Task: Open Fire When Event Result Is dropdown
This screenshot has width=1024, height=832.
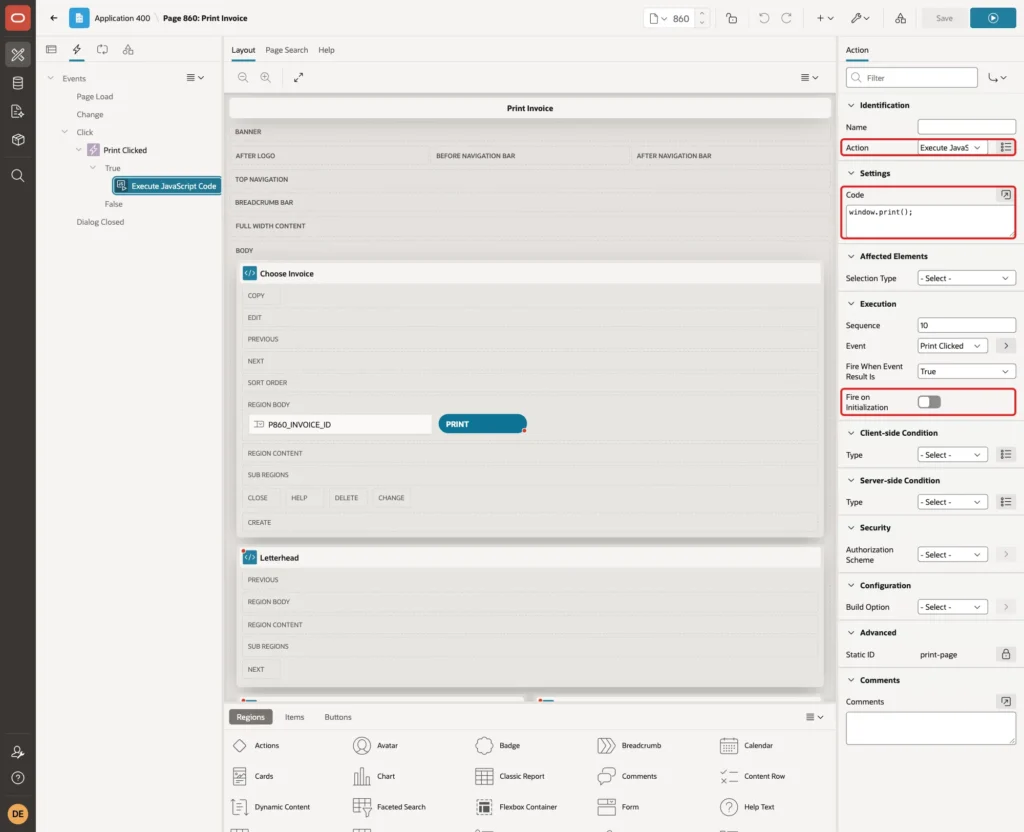Action: point(966,372)
